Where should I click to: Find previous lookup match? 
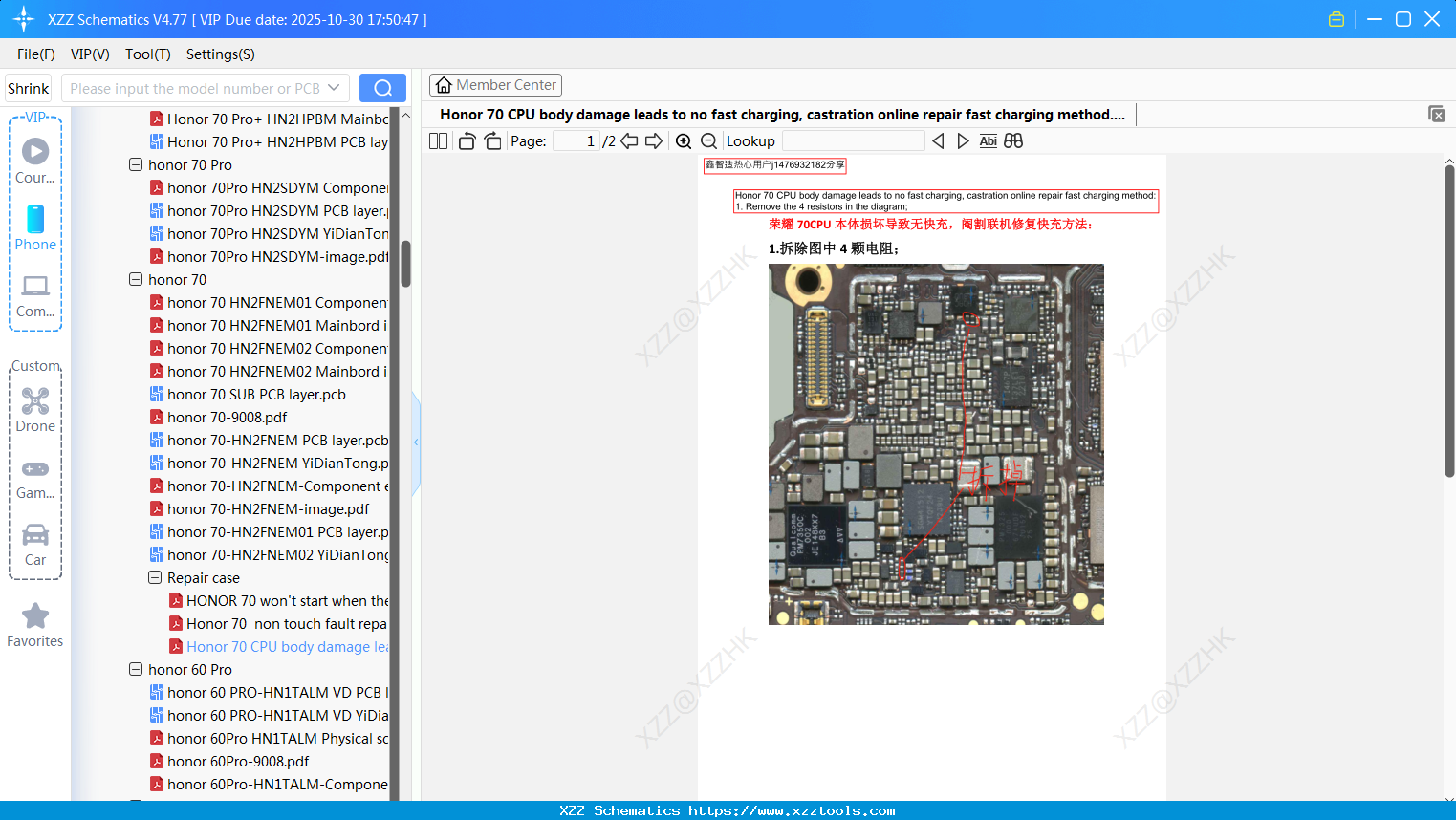tap(938, 140)
